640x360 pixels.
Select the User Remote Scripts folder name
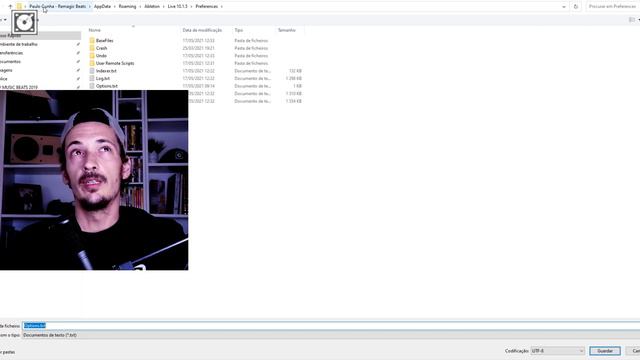(115, 63)
